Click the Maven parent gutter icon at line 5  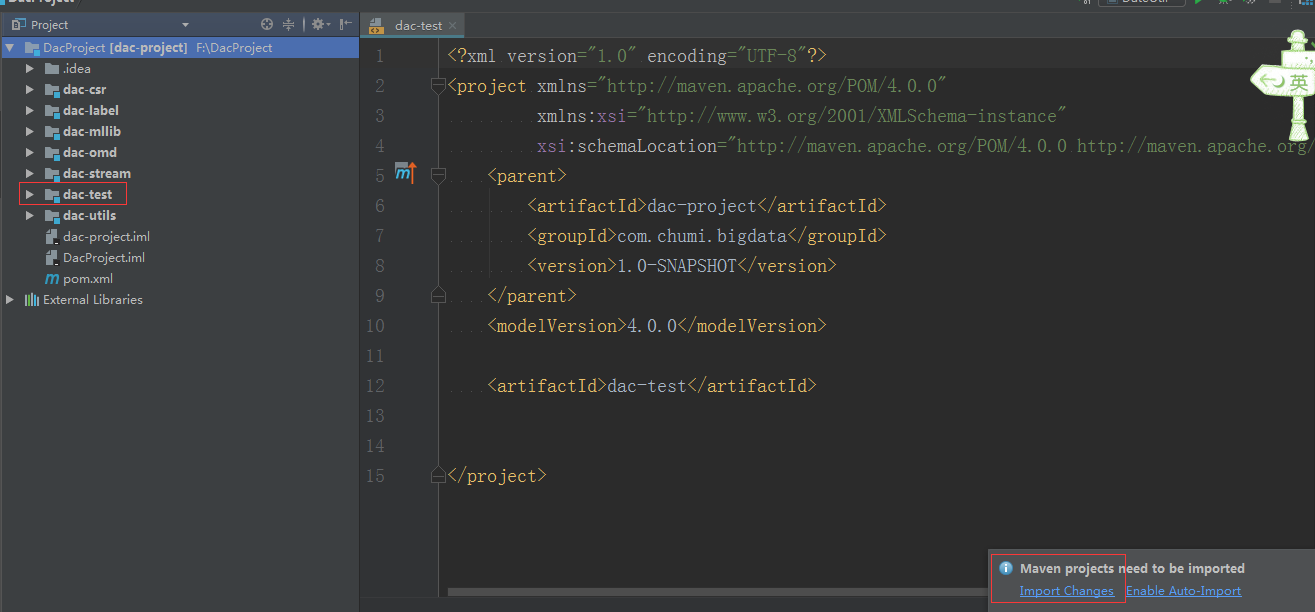(404, 173)
